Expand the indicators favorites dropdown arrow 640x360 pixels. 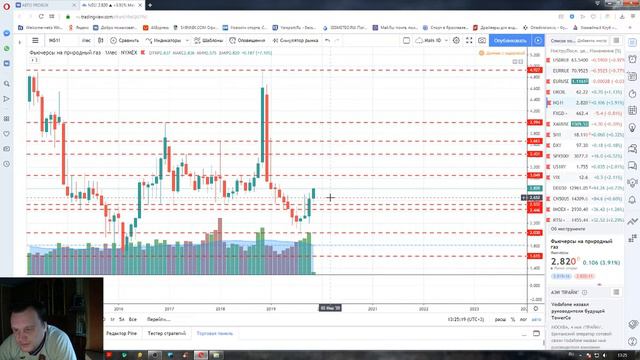pos(187,40)
